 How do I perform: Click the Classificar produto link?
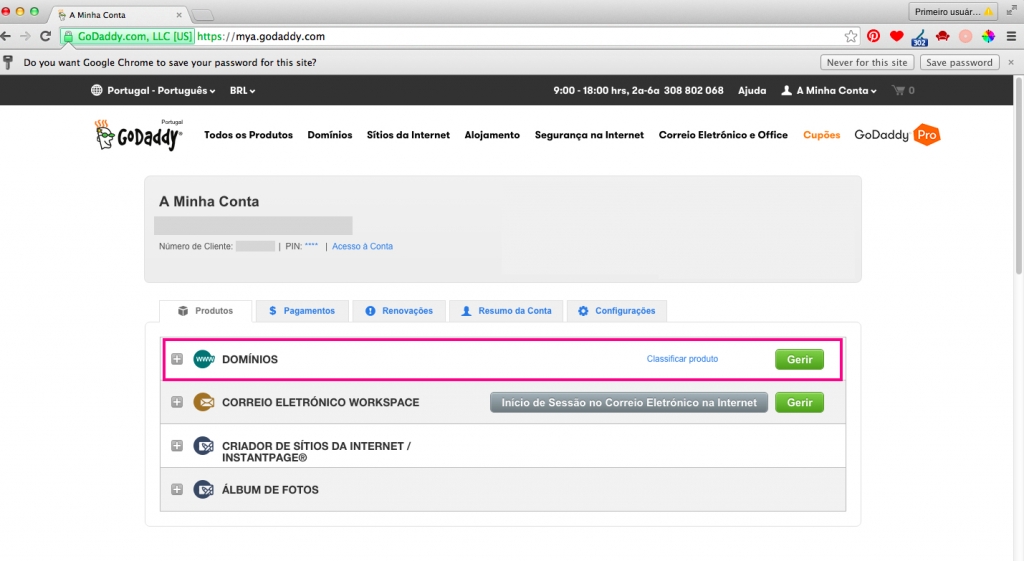[682, 359]
